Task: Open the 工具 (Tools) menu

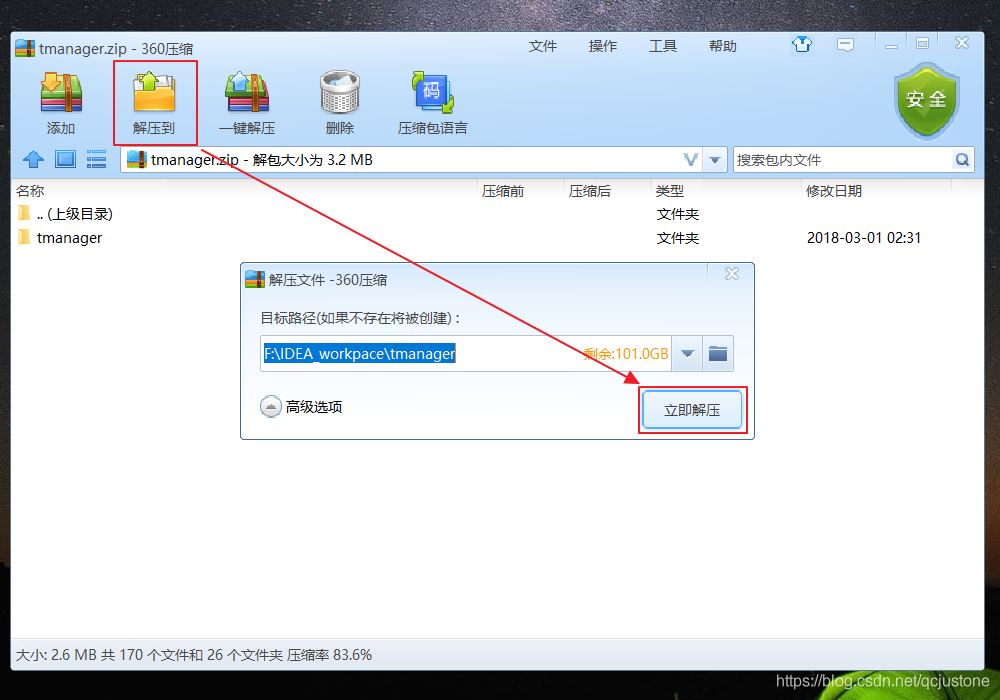Action: pos(663,45)
